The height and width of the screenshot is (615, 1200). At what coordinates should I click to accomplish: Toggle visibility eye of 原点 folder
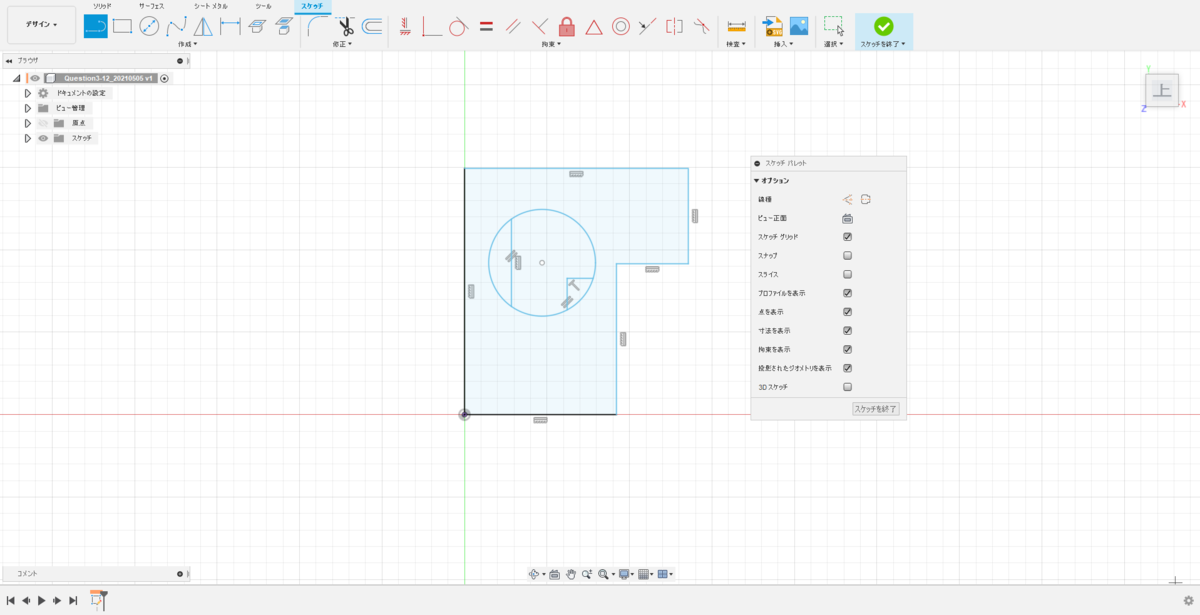coord(43,123)
